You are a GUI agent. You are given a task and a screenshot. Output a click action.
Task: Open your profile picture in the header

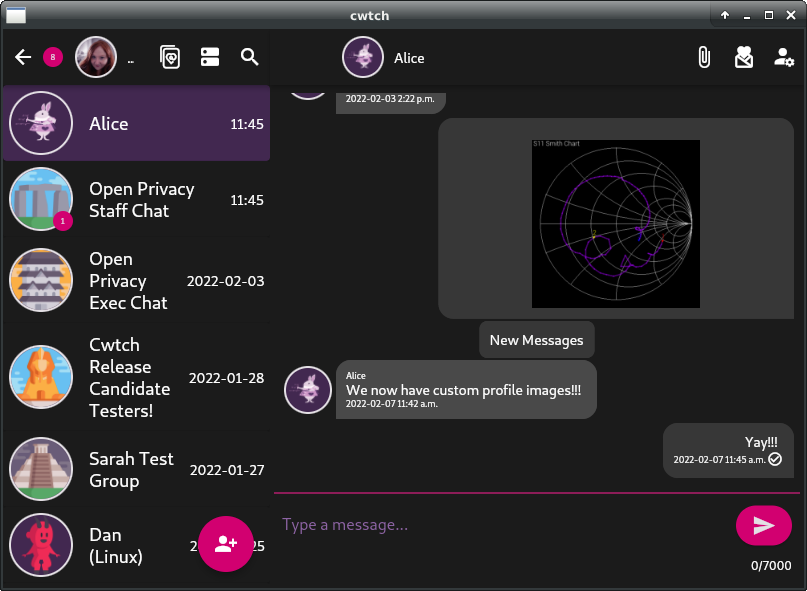(x=96, y=57)
